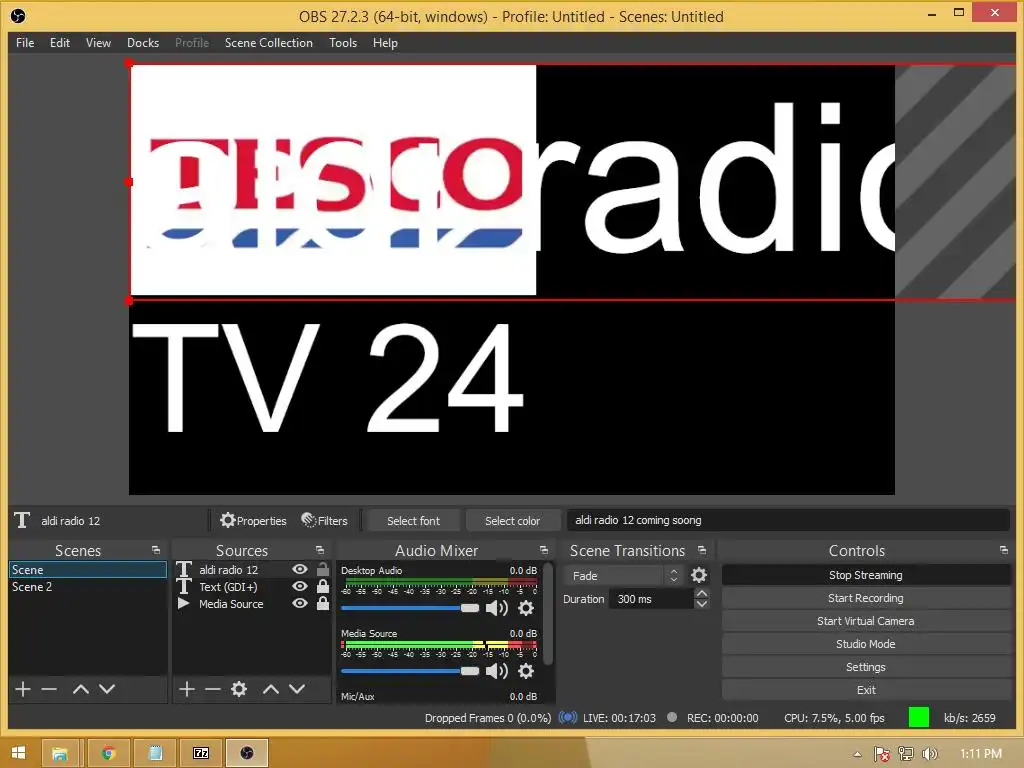The height and width of the screenshot is (768, 1024).
Task: Hide aldi radio 12 source visibility
Action: pyautogui.click(x=300, y=569)
